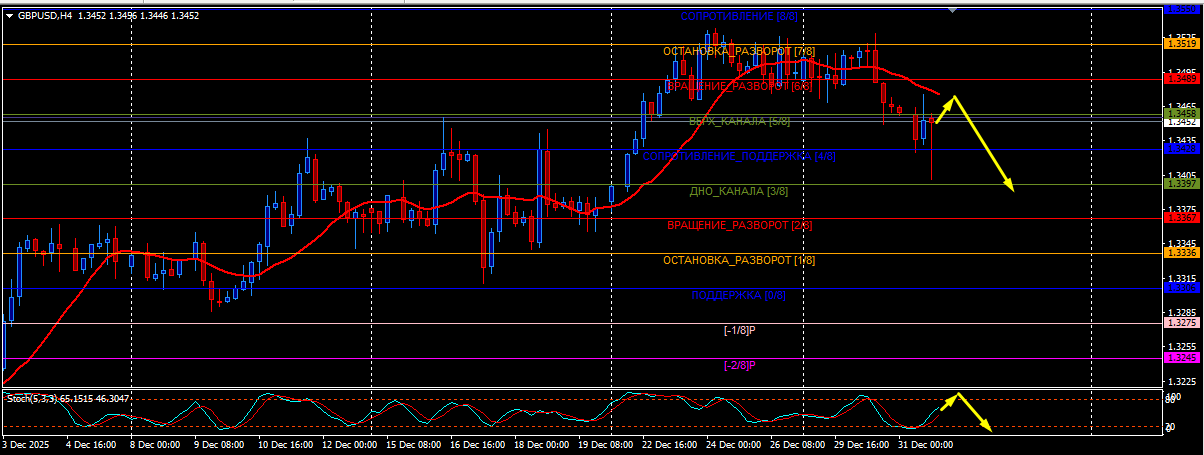Click the 1.3397 green price label

tap(1179, 183)
